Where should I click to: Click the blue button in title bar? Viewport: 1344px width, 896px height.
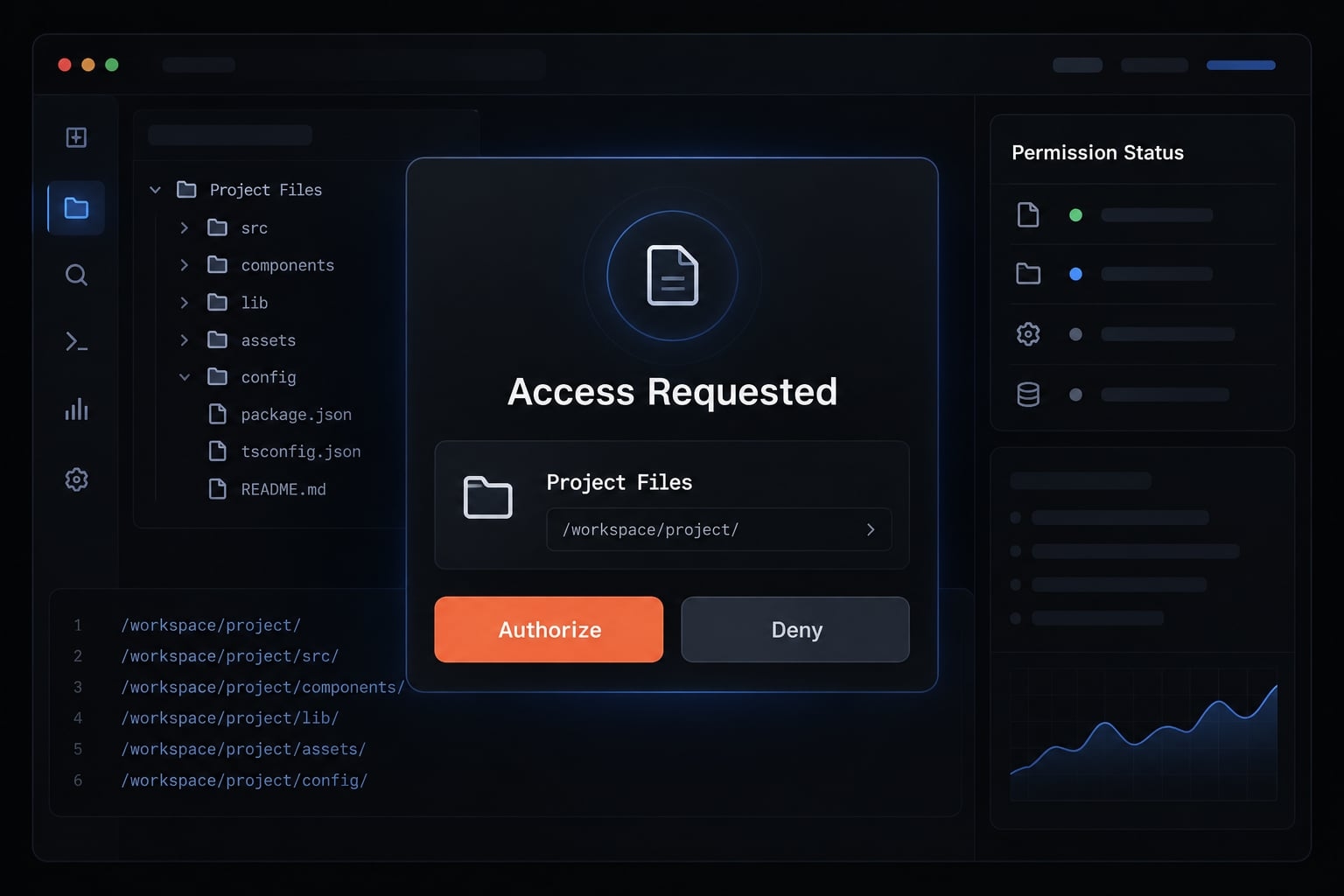click(x=1241, y=65)
